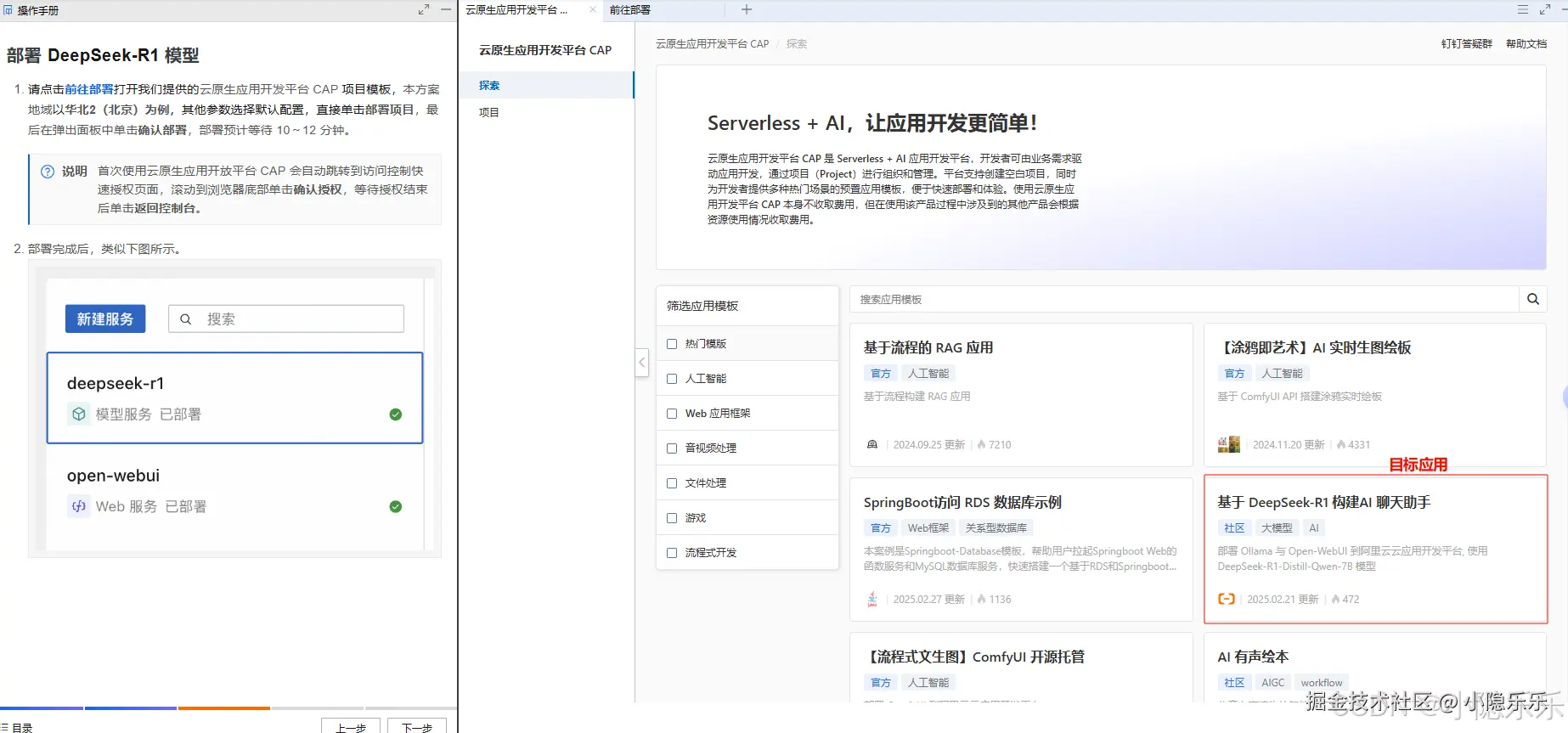Screen dimensions: 1568x733
Task: Click the orange progress segment in manual footer
Action: (224, 708)
